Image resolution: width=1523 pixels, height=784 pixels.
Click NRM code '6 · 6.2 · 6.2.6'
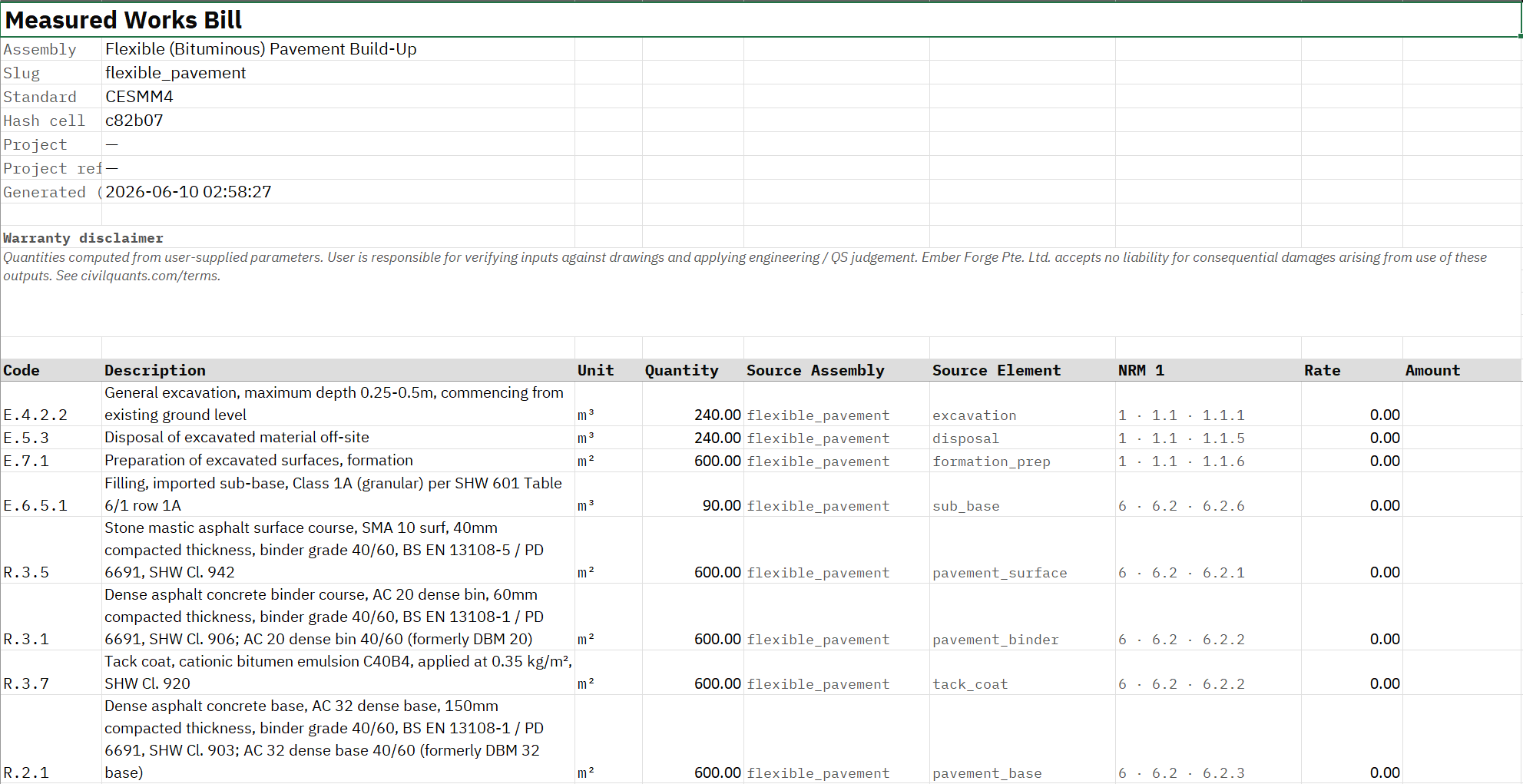pos(1208,495)
